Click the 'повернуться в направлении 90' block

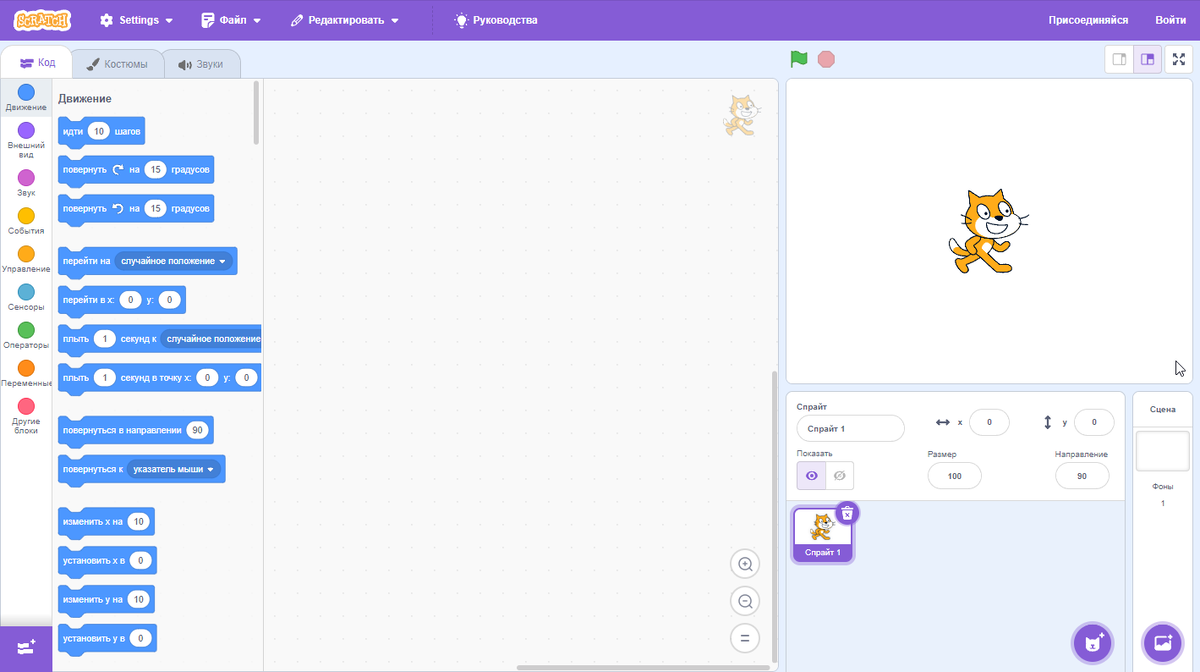point(135,430)
